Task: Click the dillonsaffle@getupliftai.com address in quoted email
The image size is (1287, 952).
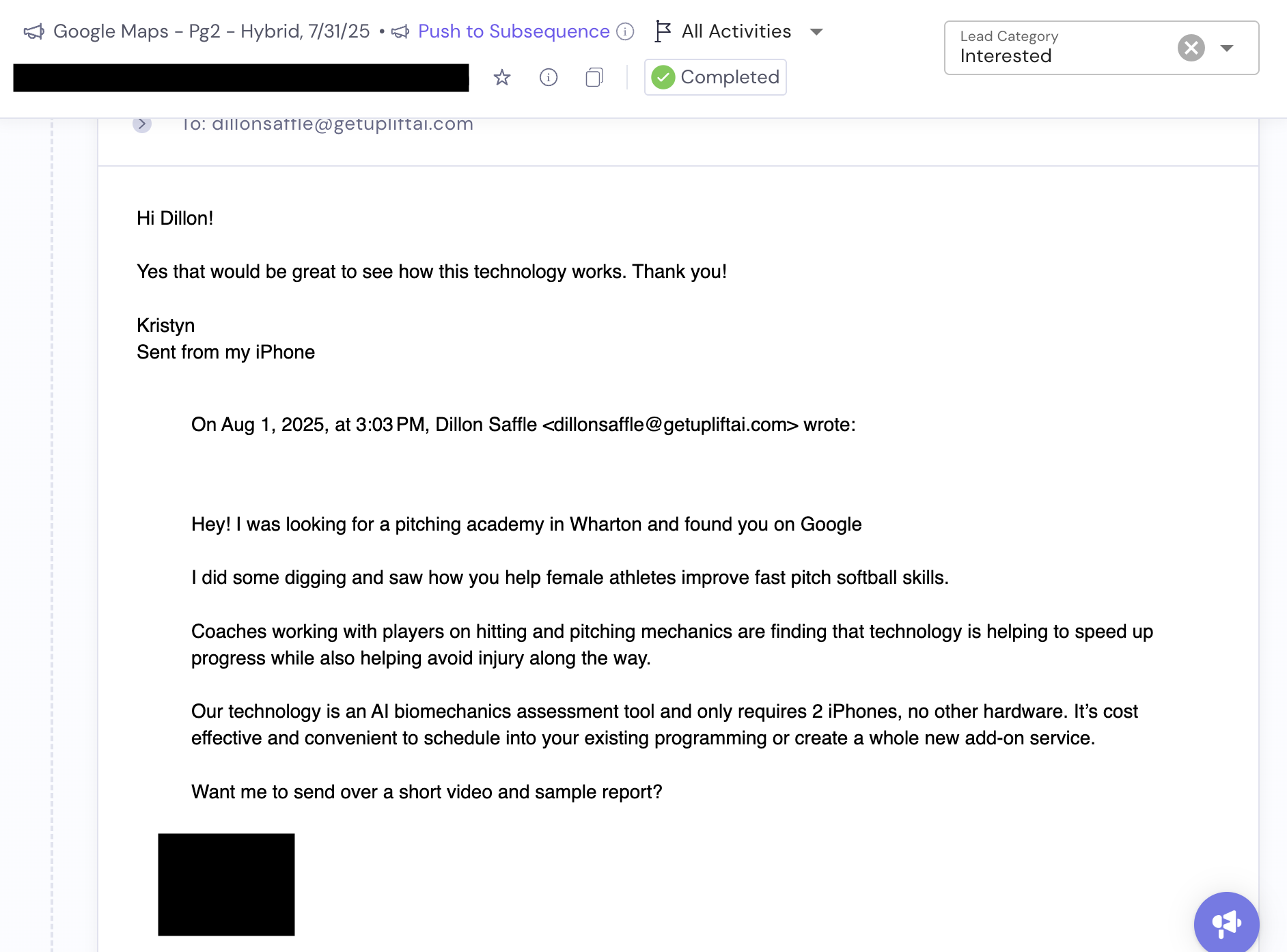Action: [x=670, y=425]
